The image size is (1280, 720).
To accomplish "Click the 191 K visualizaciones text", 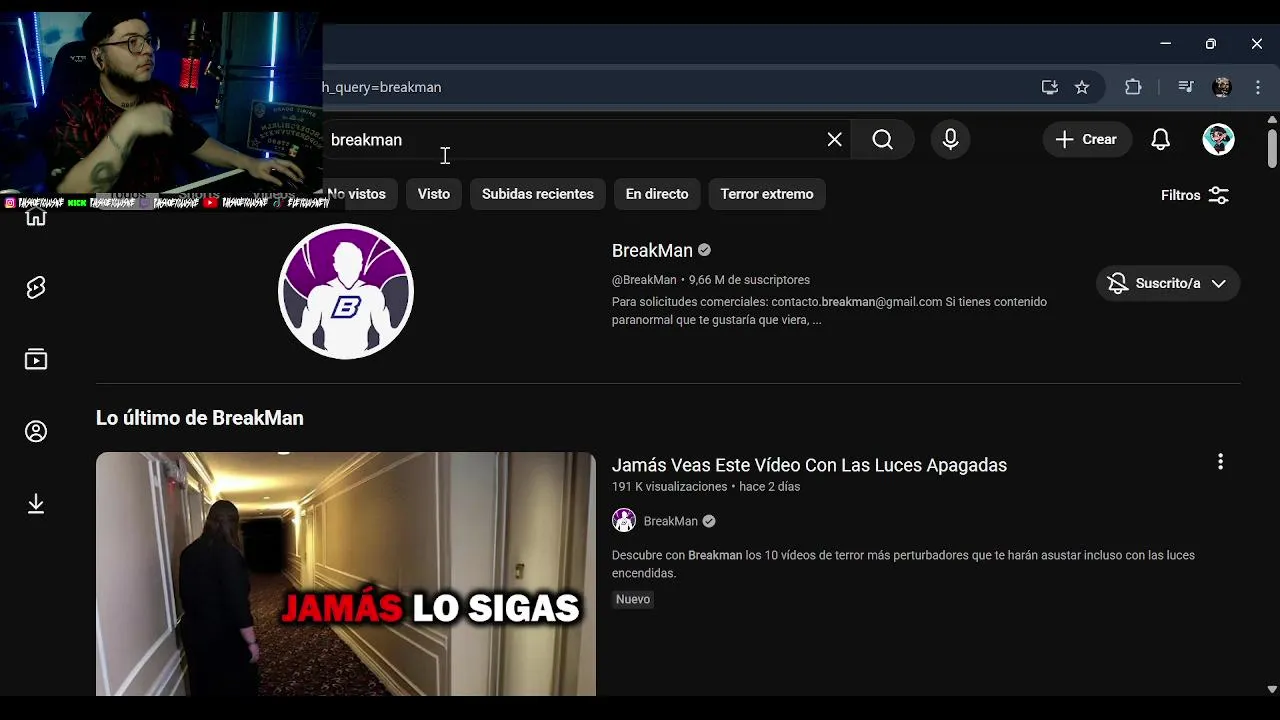I will point(669,487).
